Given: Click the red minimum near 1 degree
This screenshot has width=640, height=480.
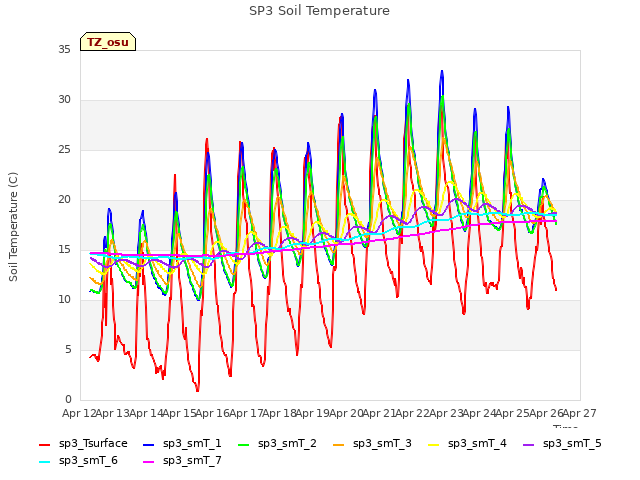Looking at the screenshot, I should coord(198,390).
